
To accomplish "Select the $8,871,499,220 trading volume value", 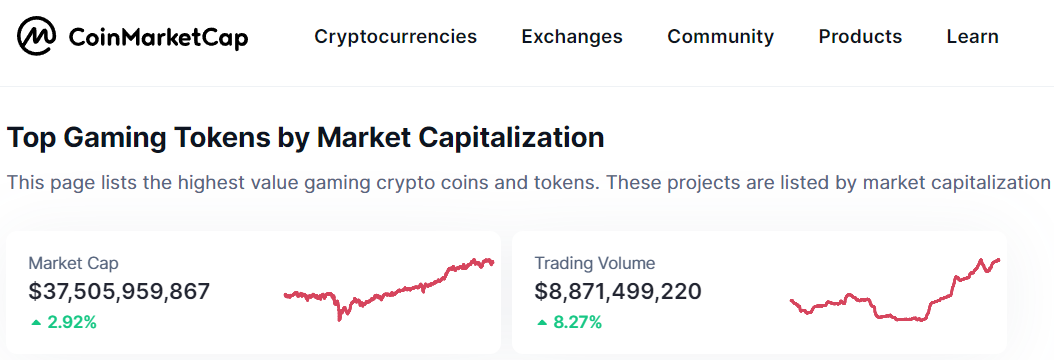I will click(x=618, y=291).
